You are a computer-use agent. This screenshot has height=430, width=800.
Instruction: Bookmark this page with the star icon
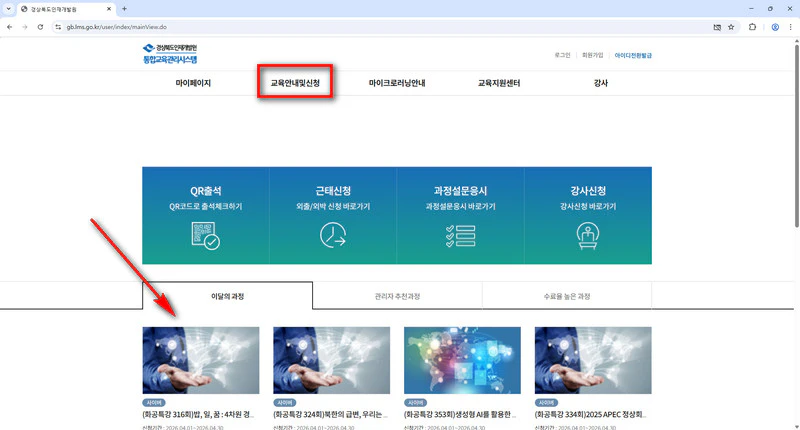click(731, 27)
